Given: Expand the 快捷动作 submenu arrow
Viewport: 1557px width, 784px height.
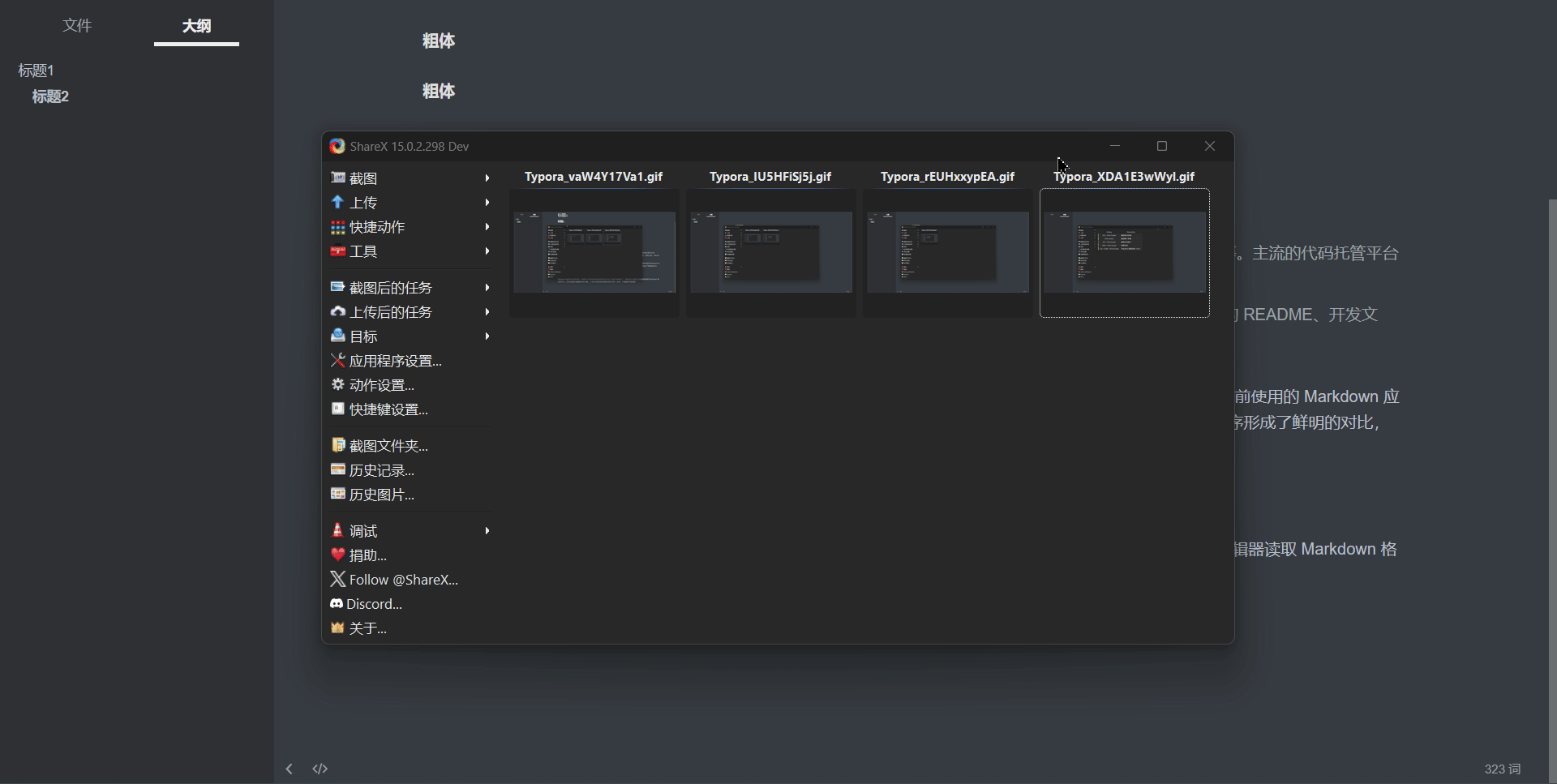Looking at the screenshot, I should point(487,227).
